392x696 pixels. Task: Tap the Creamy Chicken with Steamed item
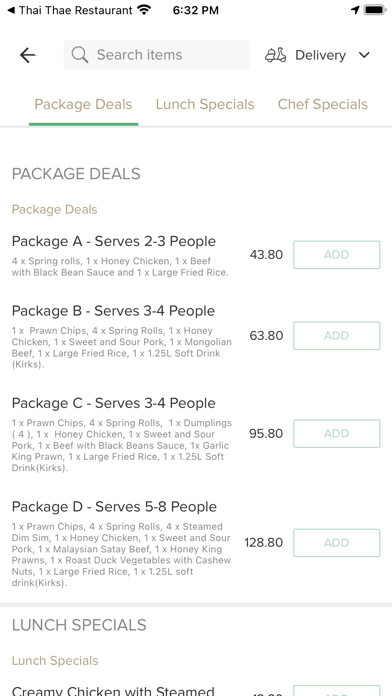click(x=113, y=691)
